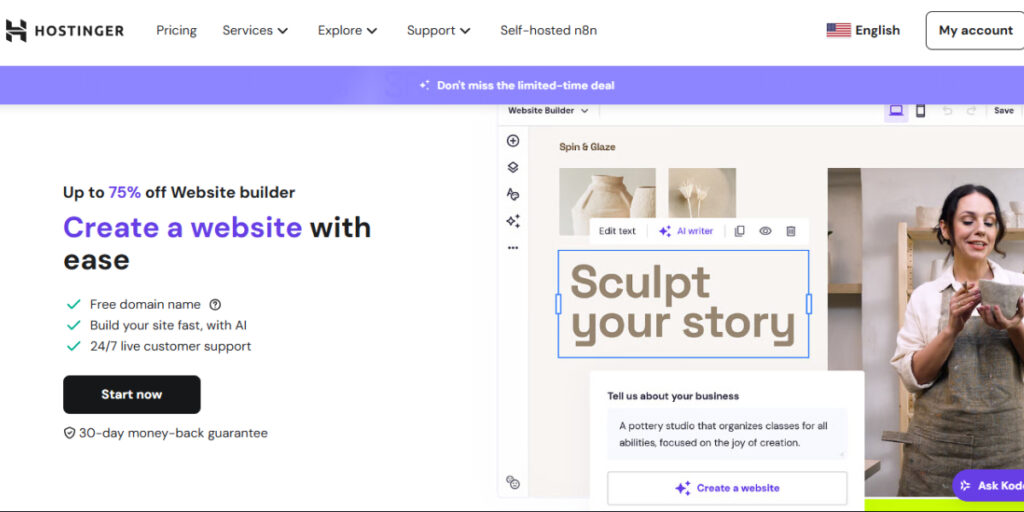Click the Hostinger logo
The width and height of the screenshot is (1024, 512).
[65, 30]
